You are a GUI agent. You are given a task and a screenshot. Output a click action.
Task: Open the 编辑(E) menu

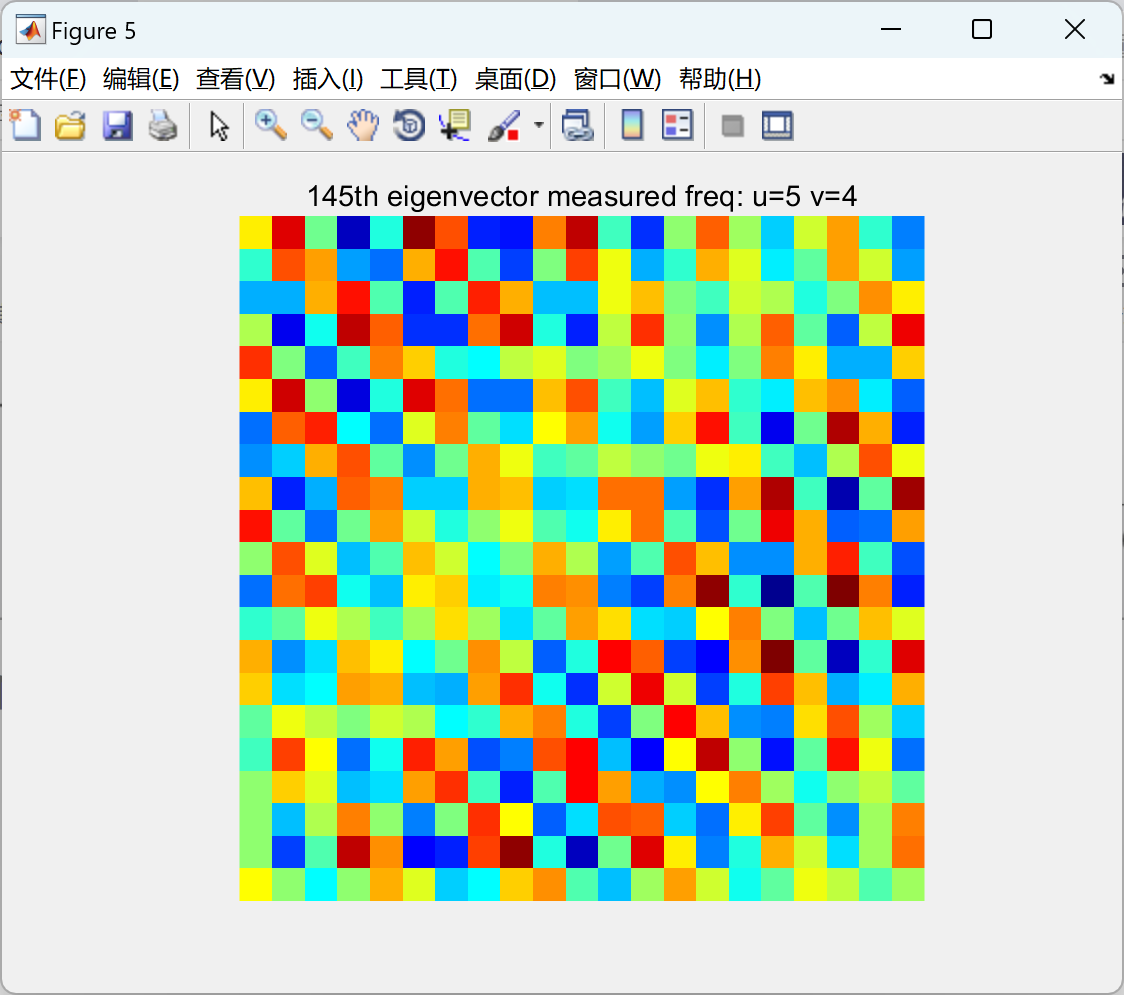coord(141,79)
